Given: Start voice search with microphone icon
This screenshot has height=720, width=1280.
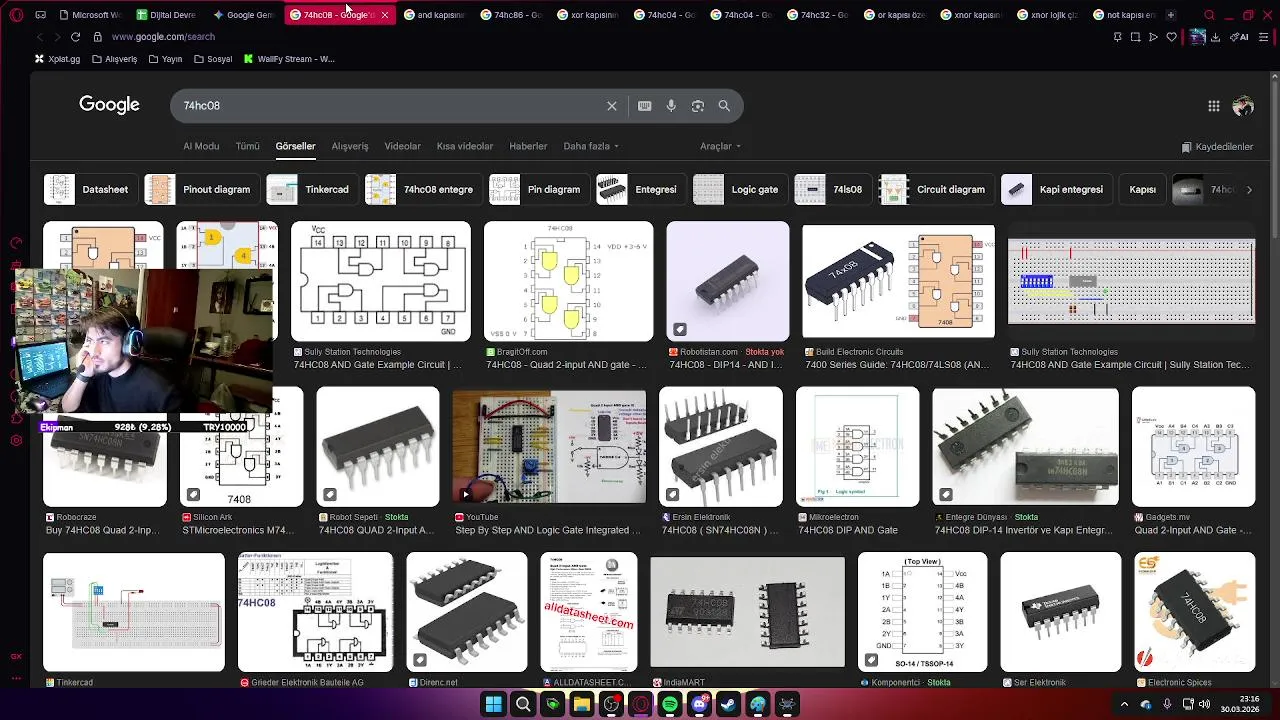Looking at the screenshot, I should pos(671,106).
